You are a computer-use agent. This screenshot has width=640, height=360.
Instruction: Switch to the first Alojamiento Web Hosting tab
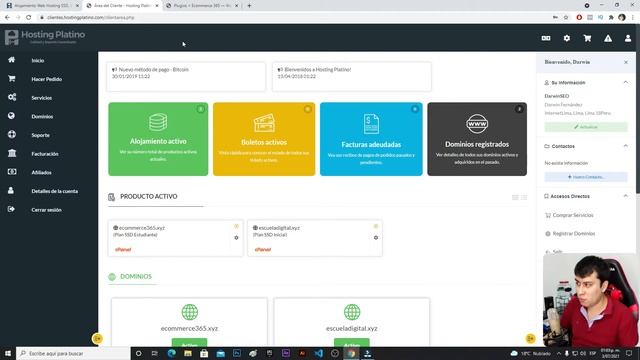pos(42,6)
